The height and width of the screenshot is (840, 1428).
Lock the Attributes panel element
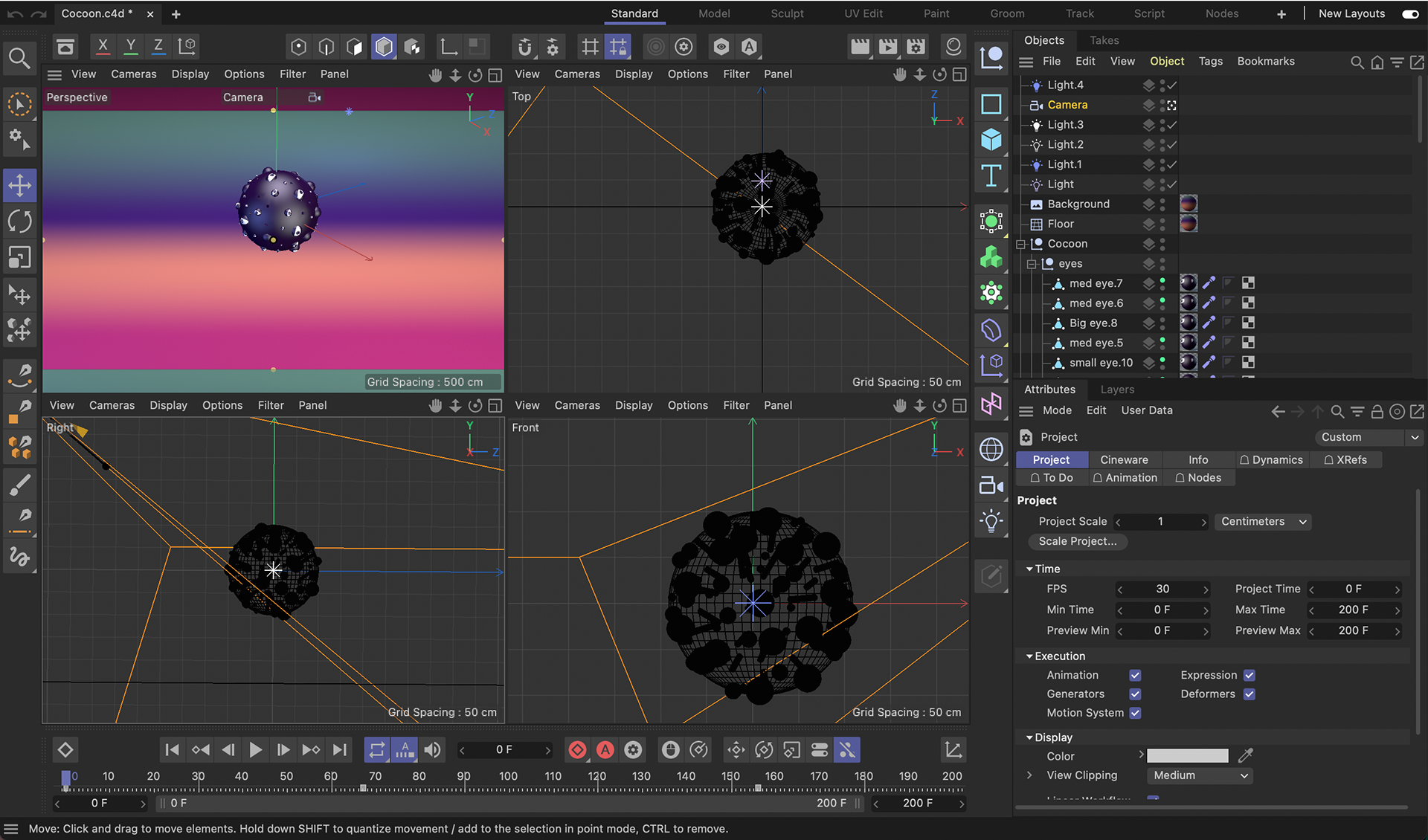pyautogui.click(x=1377, y=411)
